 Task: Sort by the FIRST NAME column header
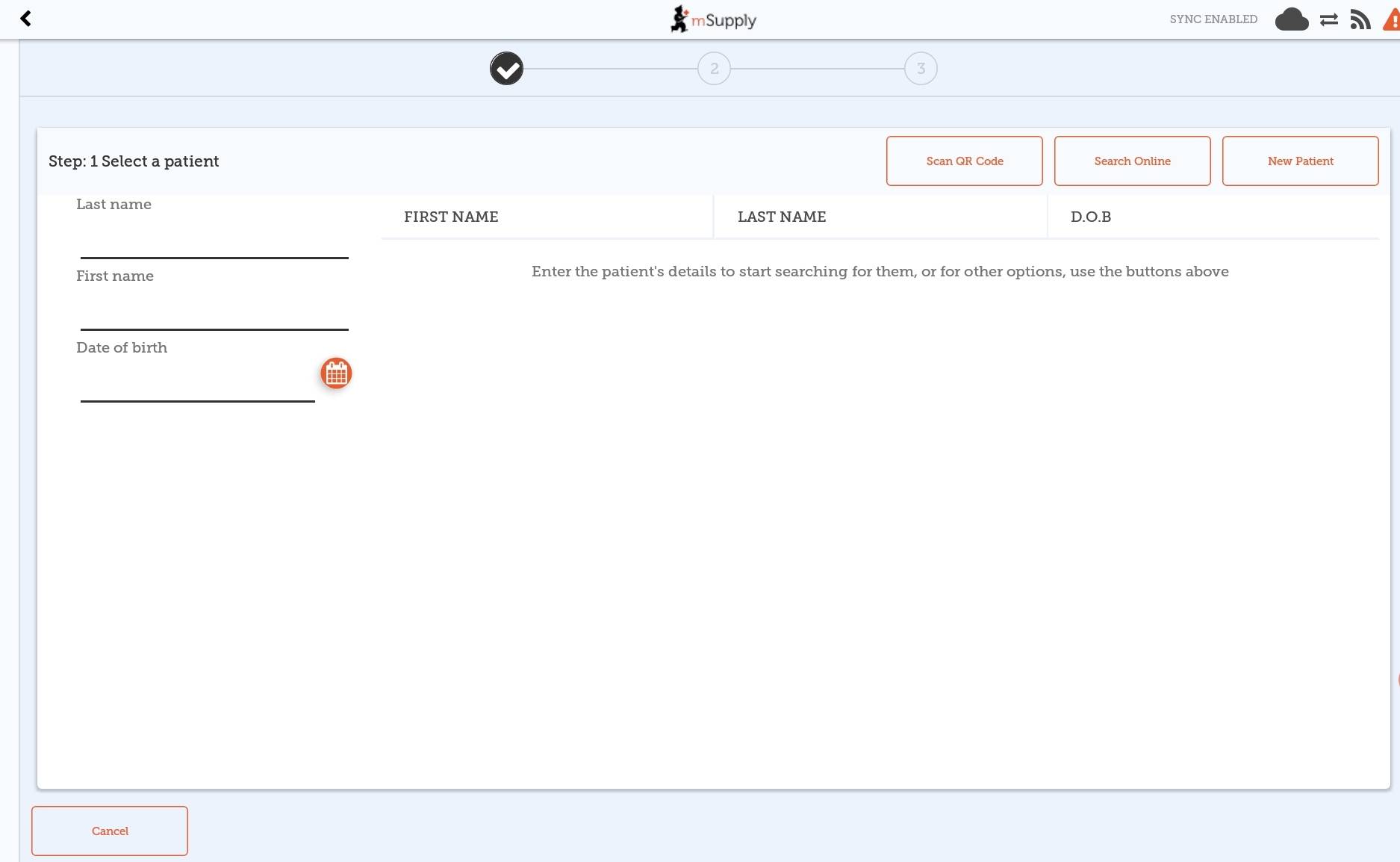[x=451, y=217]
